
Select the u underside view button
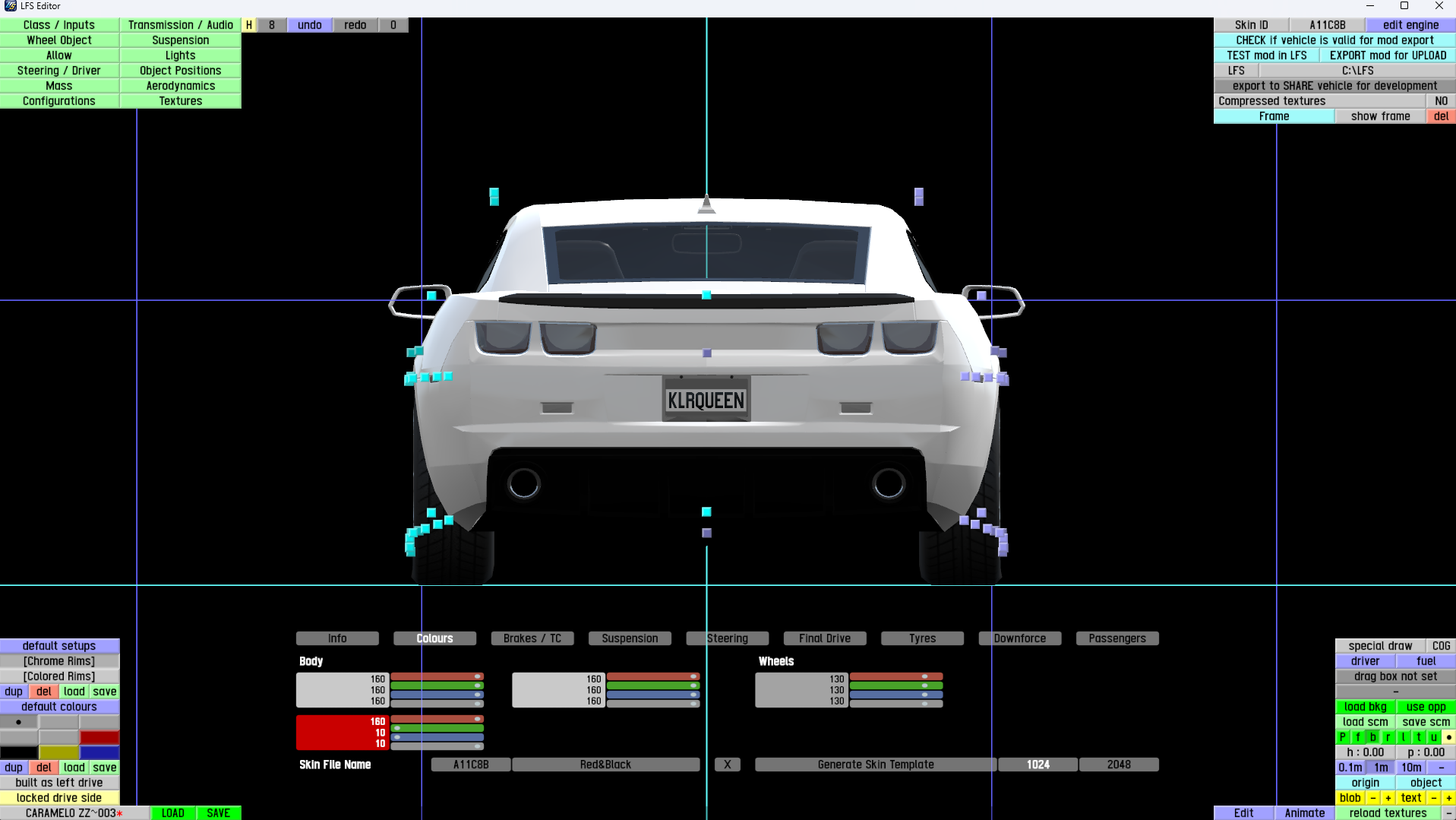click(1434, 737)
